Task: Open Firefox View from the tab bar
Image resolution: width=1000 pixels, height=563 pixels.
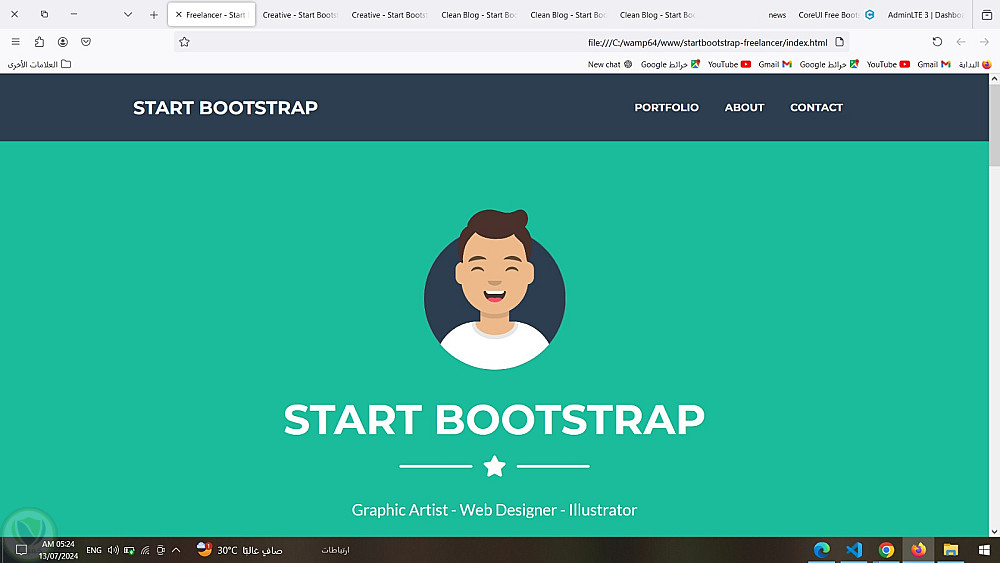Action: pos(987,15)
